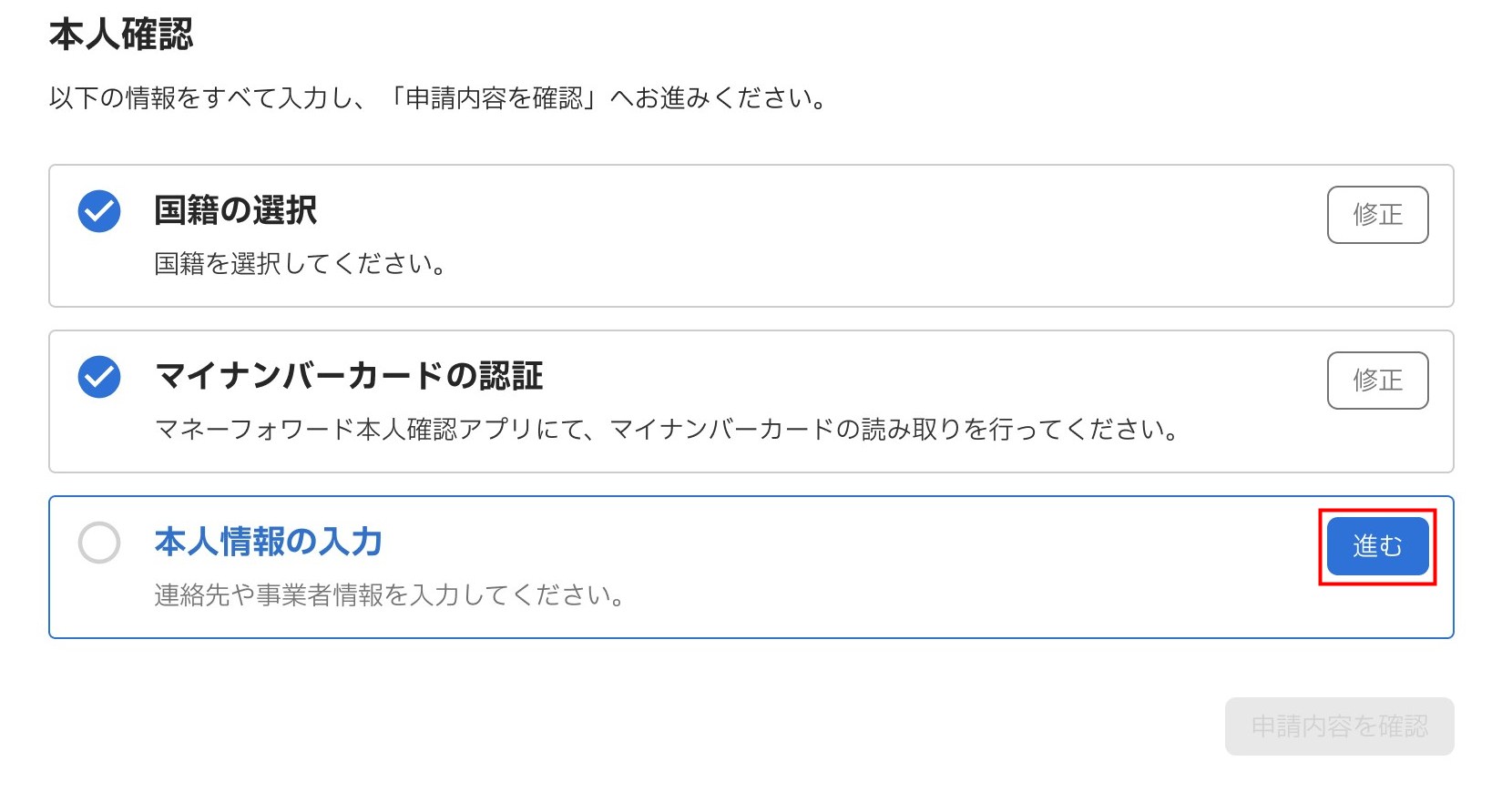Select the empty circle beside 本人情報の入力
The image size is (1512, 792).
99,543
